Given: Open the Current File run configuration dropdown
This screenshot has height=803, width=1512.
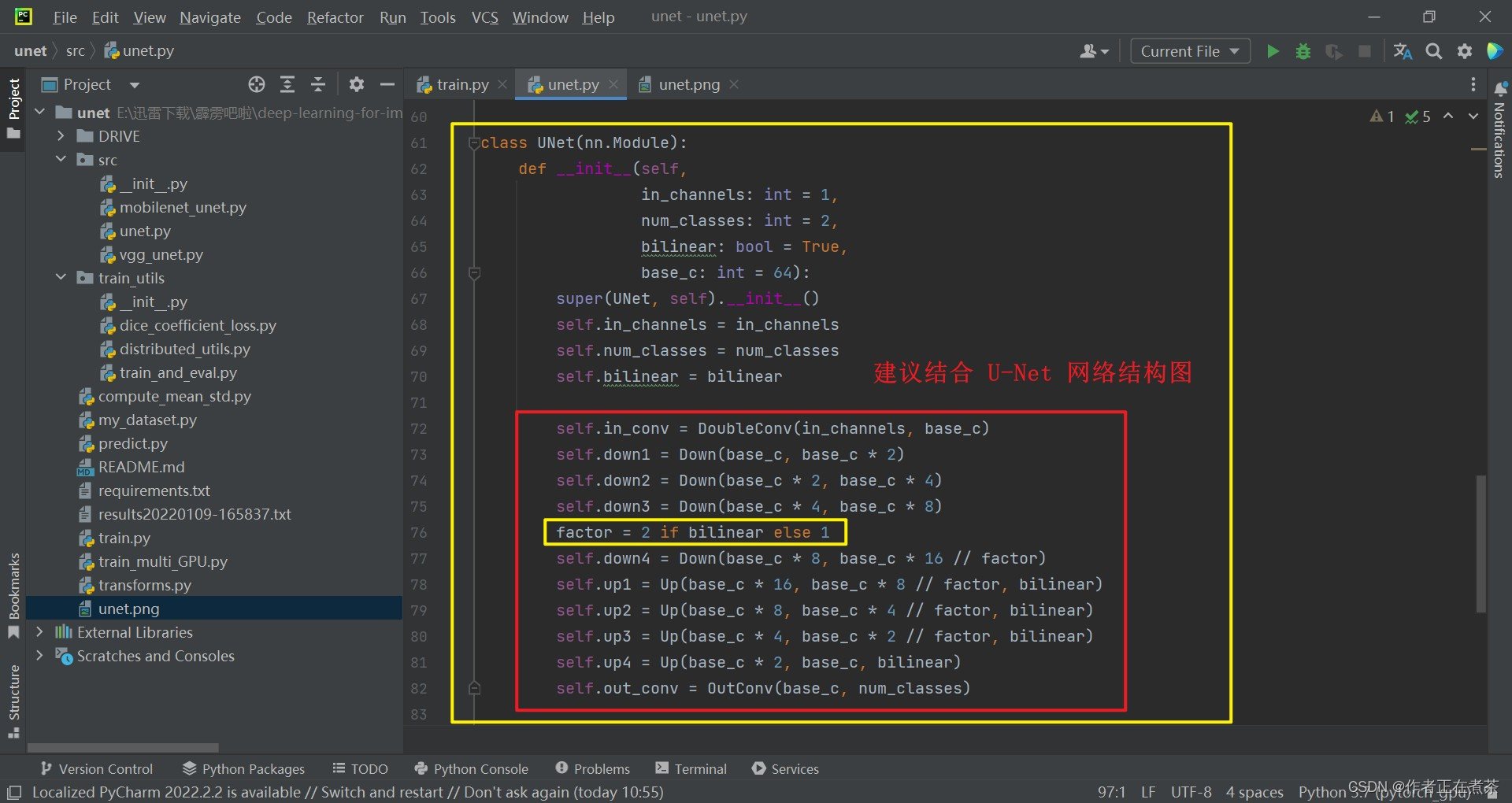Looking at the screenshot, I should coord(1190,51).
